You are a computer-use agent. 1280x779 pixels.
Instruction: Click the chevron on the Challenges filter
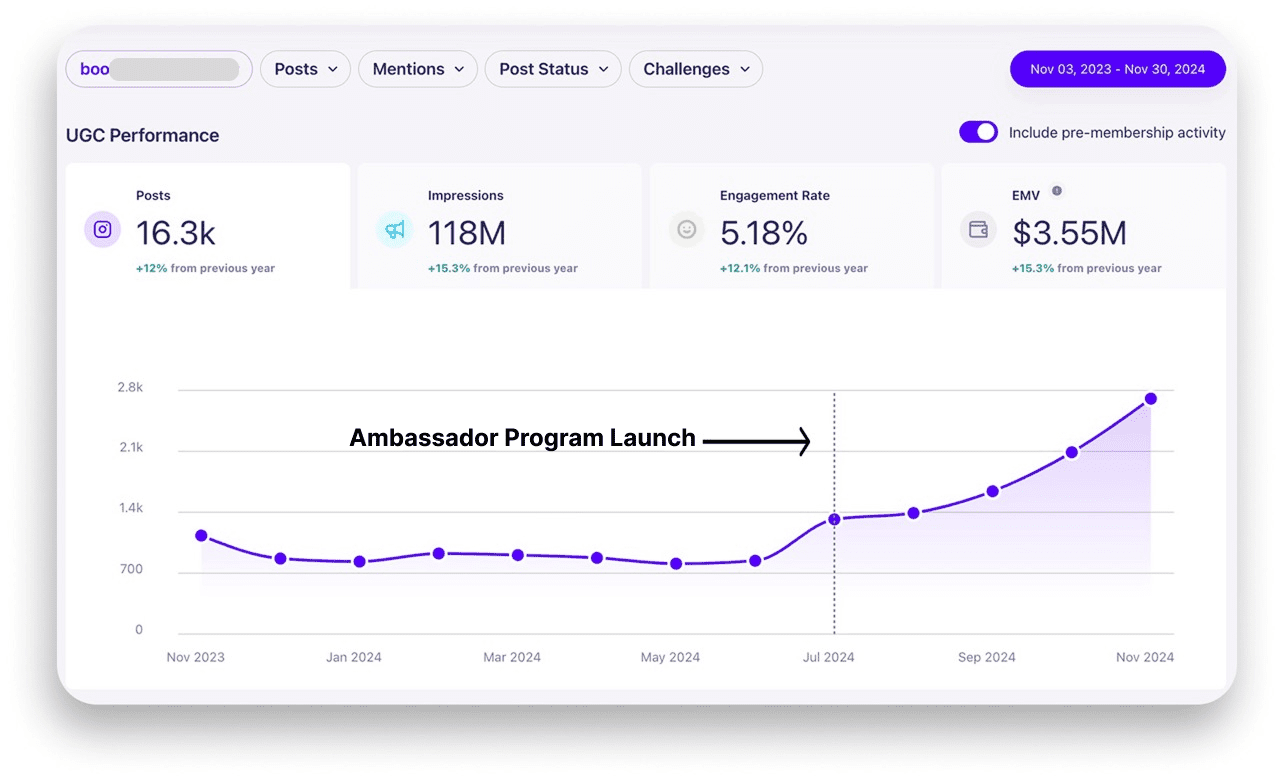point(745,69)
